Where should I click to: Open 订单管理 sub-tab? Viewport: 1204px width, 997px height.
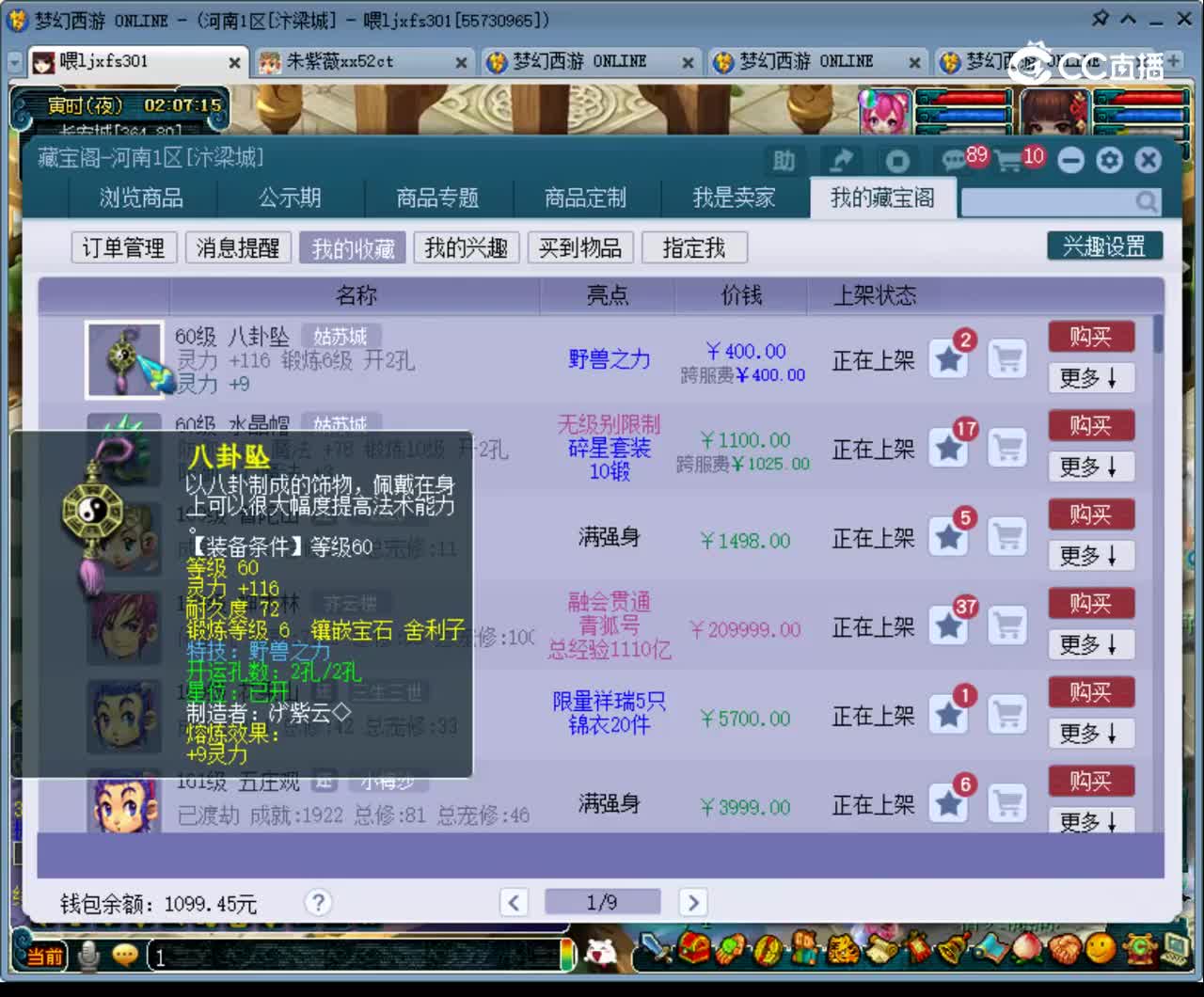pyautogui.click(x=123, y=248)
